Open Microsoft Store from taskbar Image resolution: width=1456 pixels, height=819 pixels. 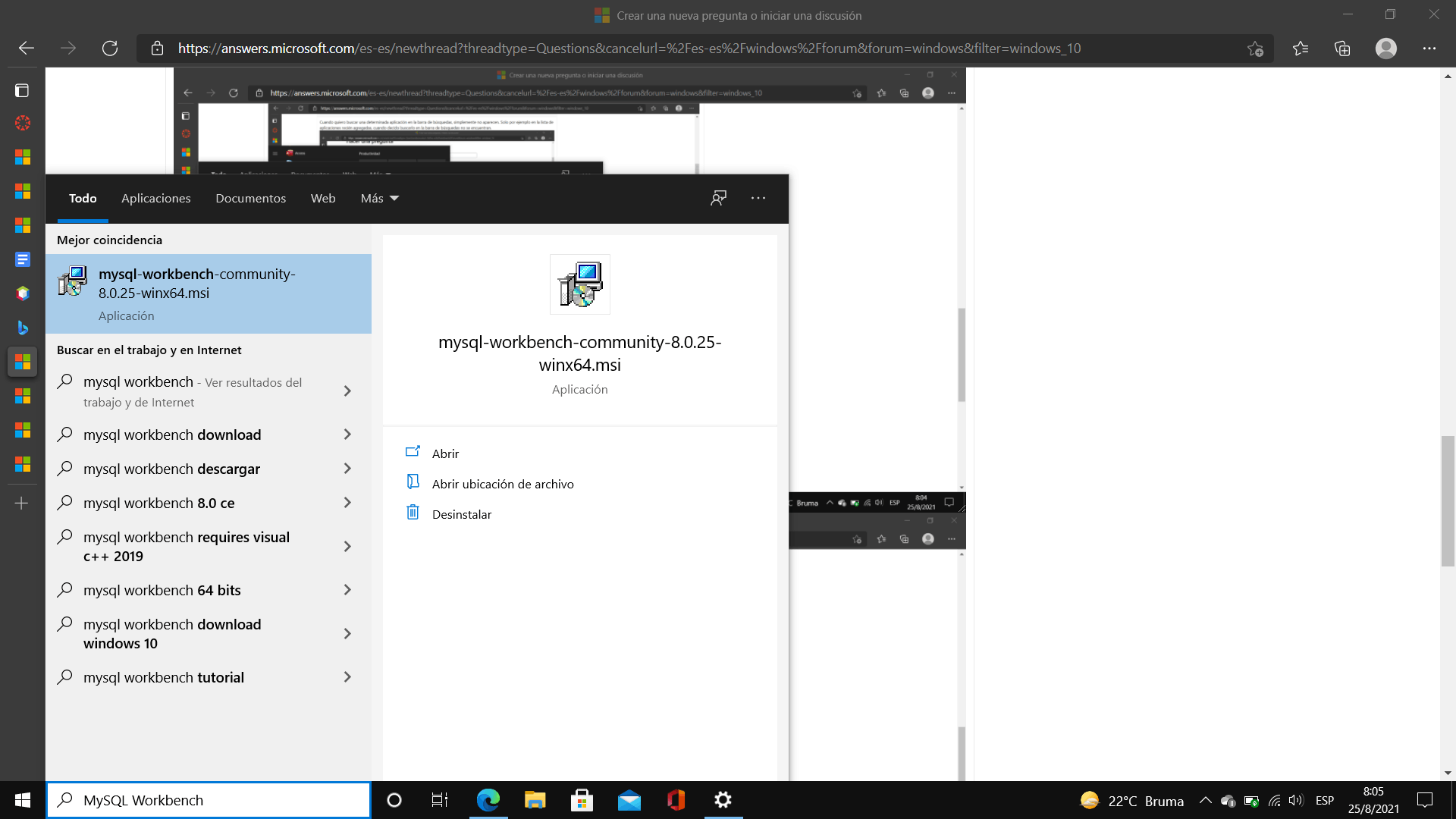point(582,800)
